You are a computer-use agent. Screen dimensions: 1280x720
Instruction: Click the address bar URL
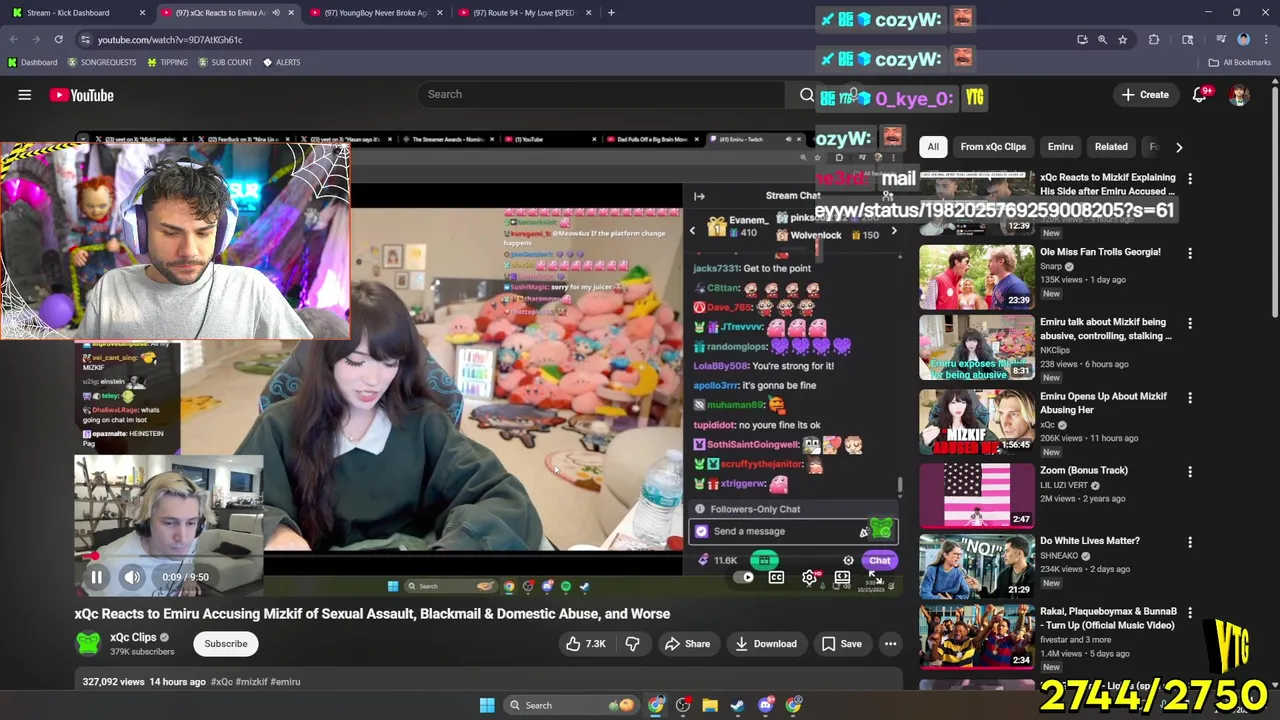coord(170,40)
